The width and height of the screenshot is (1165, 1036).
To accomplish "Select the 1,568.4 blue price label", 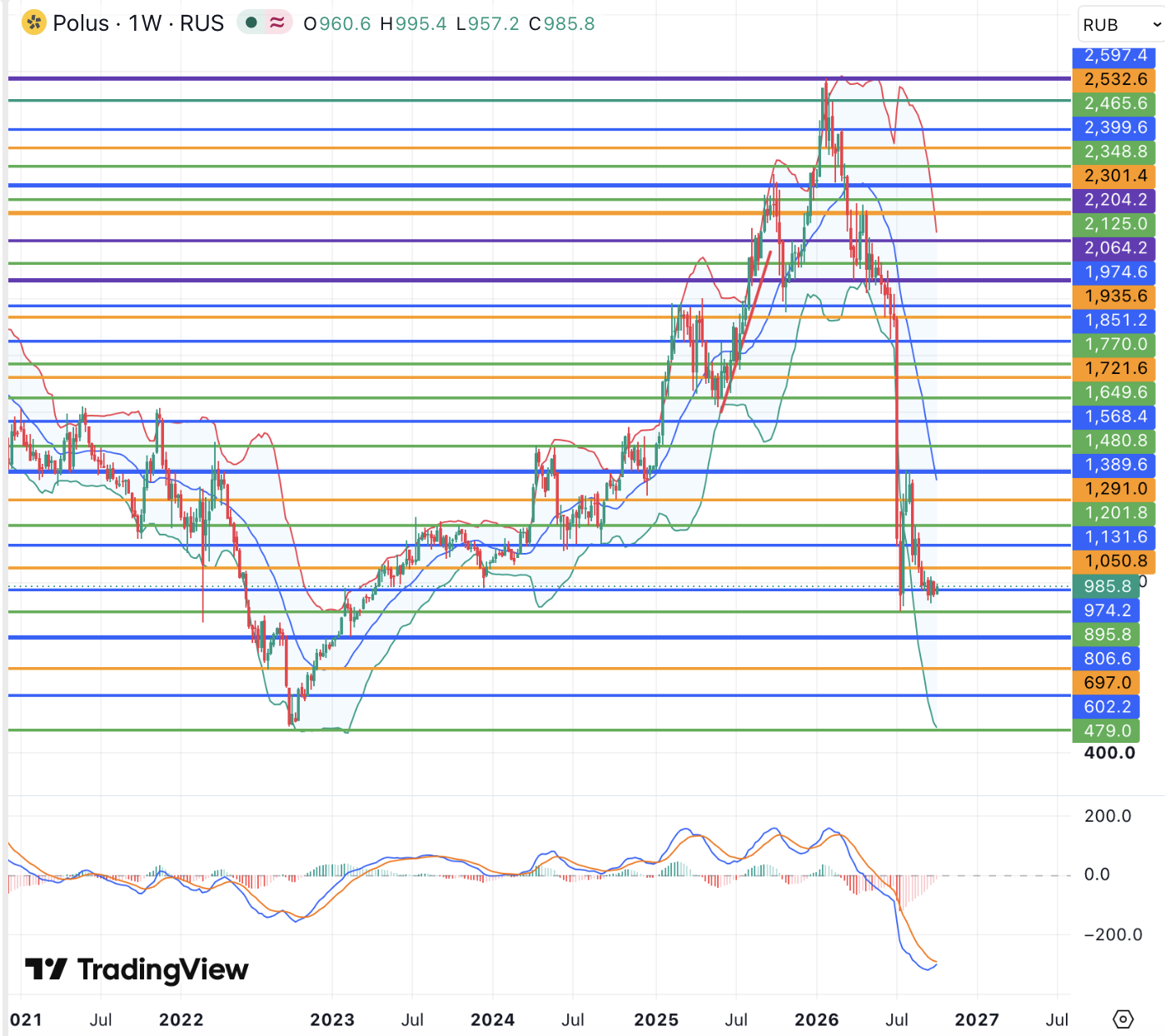I will pos(1115,416).
